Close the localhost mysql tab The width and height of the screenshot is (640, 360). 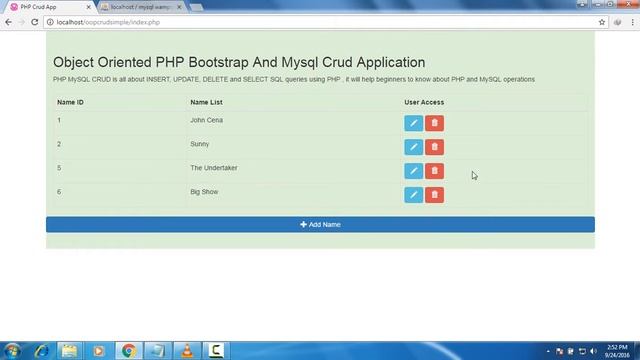tap(179, 7)
